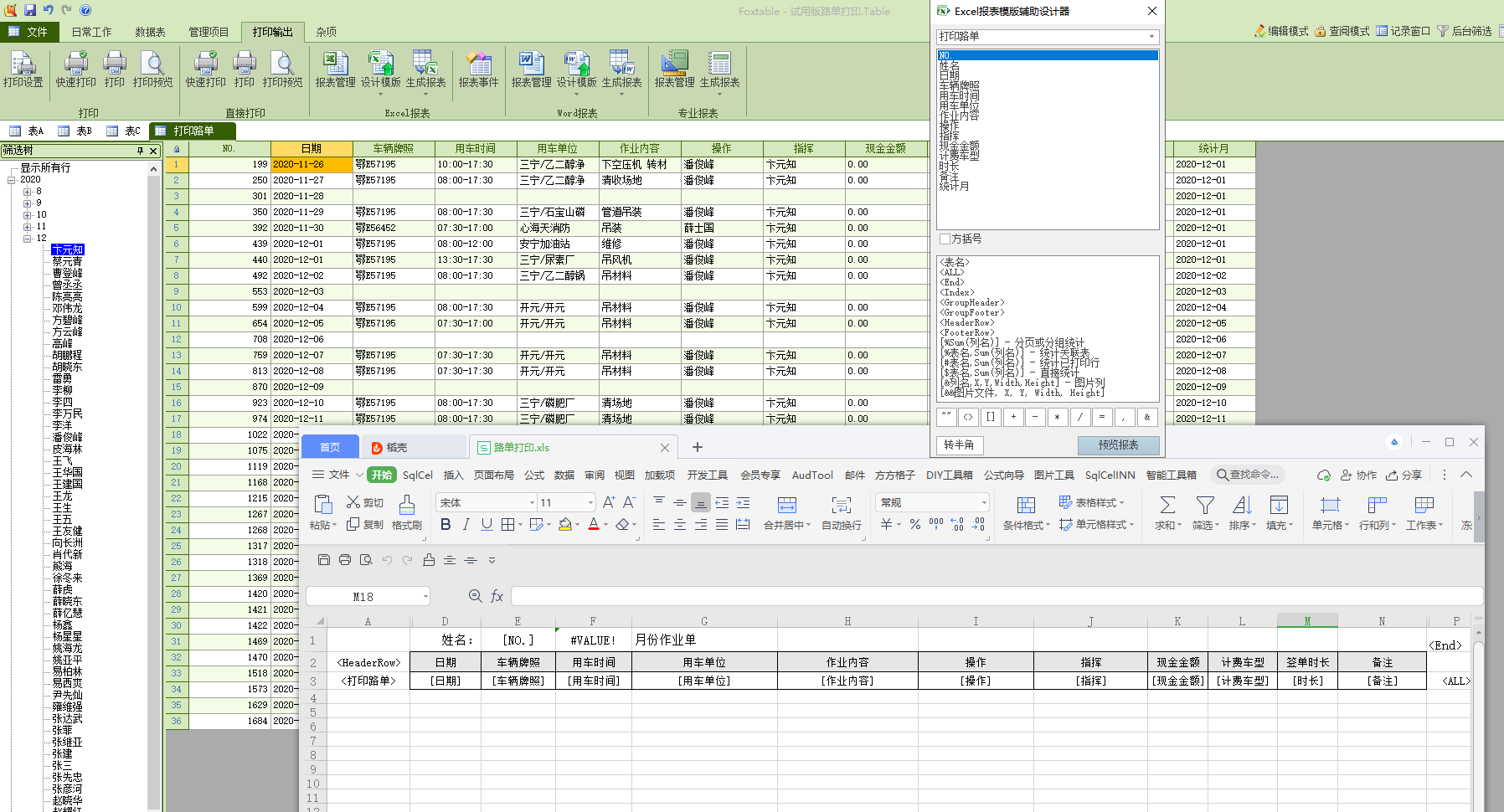This screenshot has width=1504, height=812.
Task: Click decrease font size icon
Action: [x=630, y=502]
